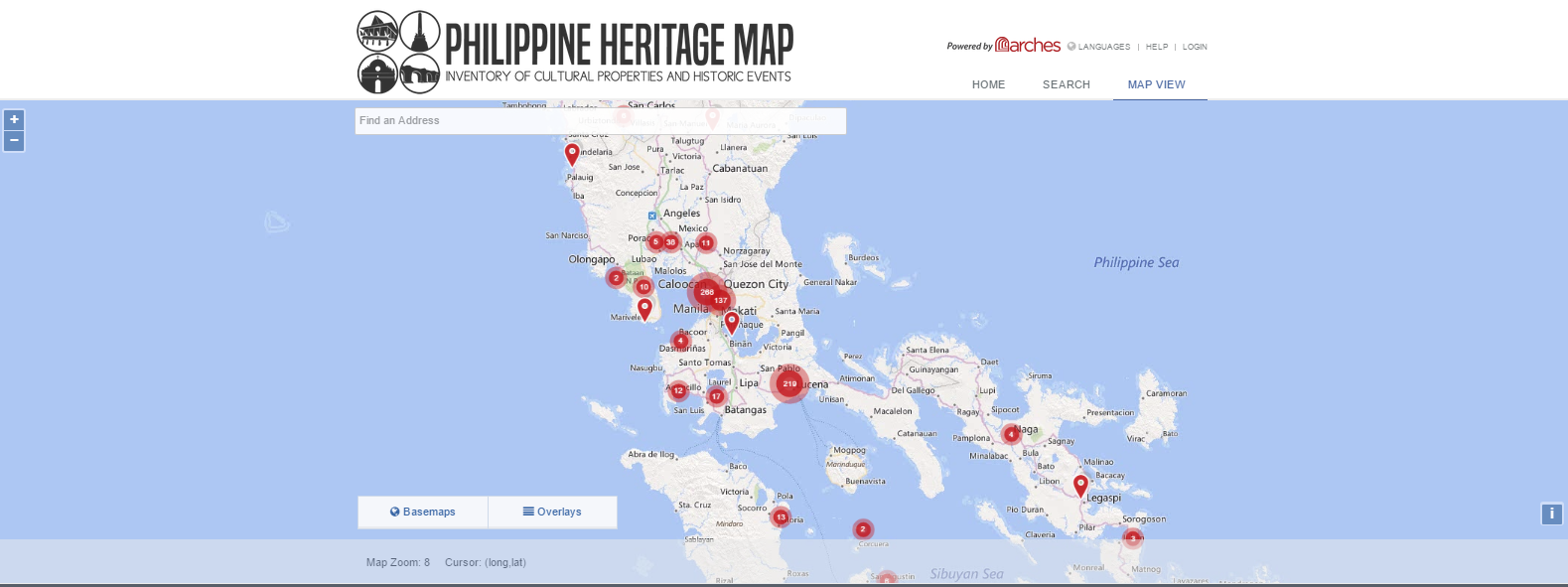
Task: Click the Santa Elena map label
Action: [927, 350]
